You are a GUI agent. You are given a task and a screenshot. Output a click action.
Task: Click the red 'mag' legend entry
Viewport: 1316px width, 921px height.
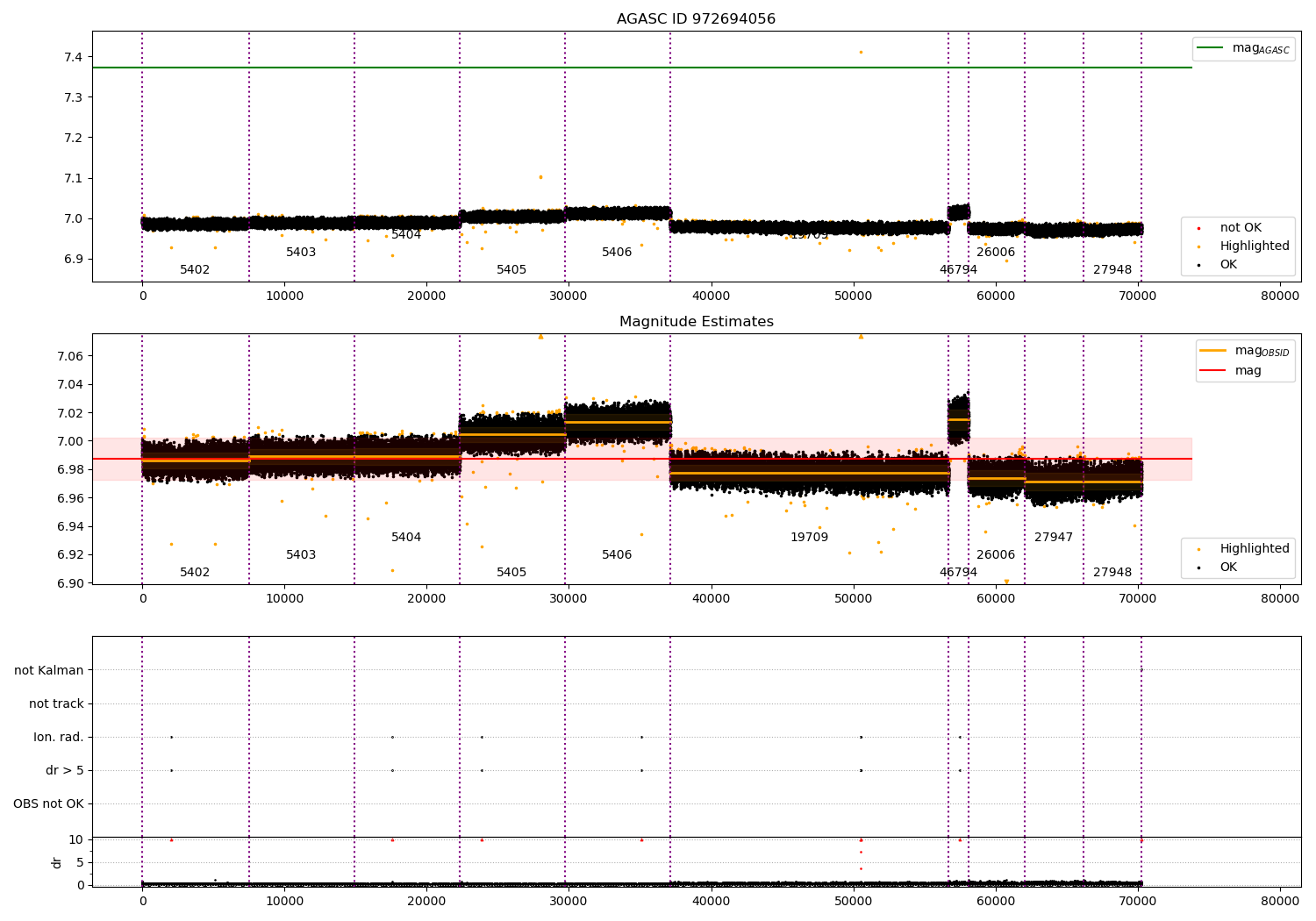(1231, 371)
